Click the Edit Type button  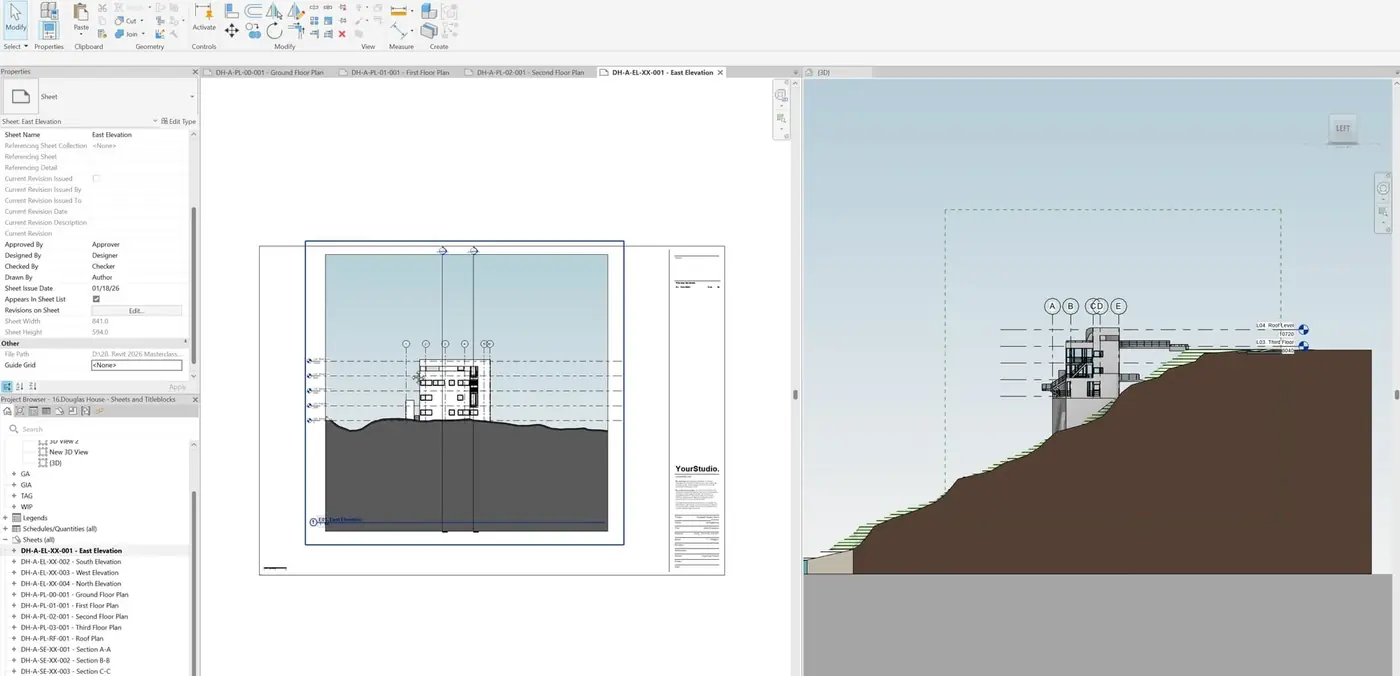pos(178,121)
